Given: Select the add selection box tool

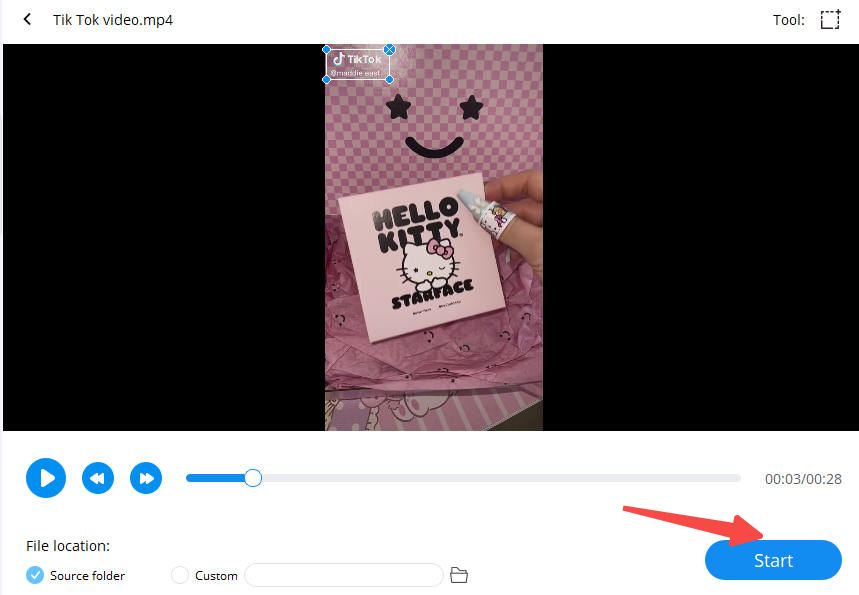Looking at the screenshot, I should pyautogui.click(x=830, y=20).
